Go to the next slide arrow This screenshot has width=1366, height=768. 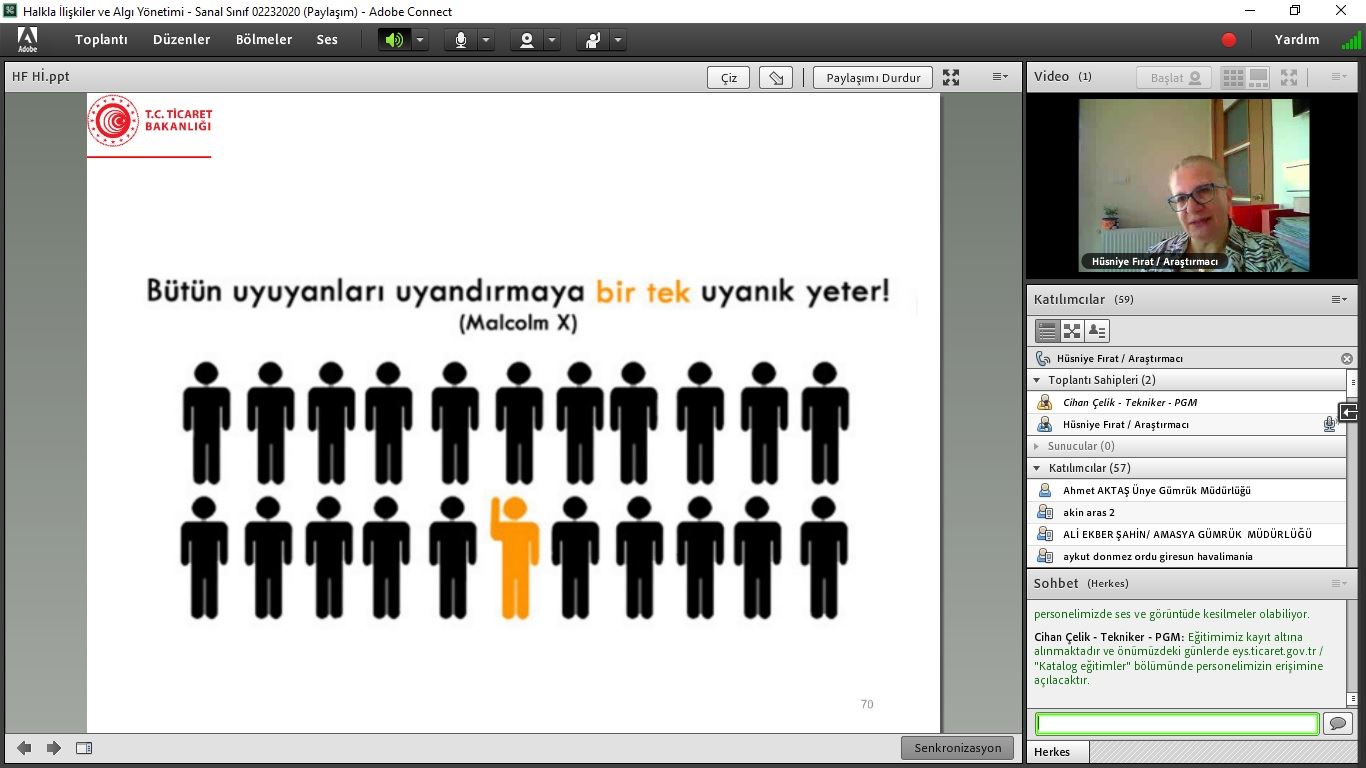point(54,748)
